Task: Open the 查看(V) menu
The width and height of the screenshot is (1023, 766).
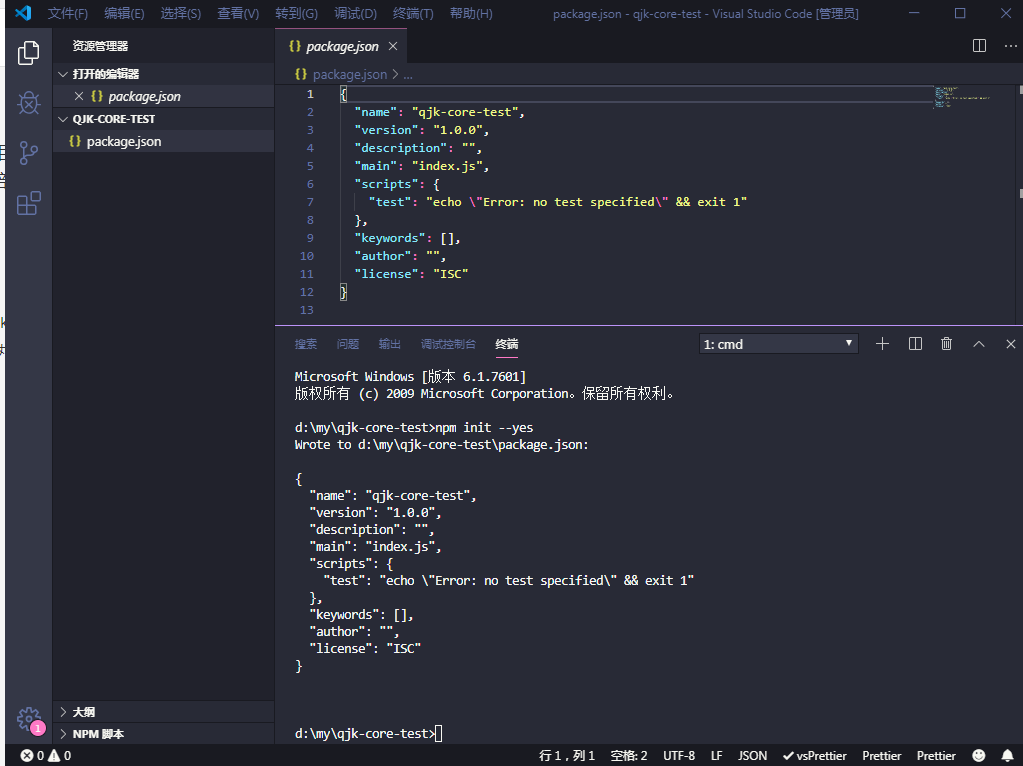Action: 238,13
